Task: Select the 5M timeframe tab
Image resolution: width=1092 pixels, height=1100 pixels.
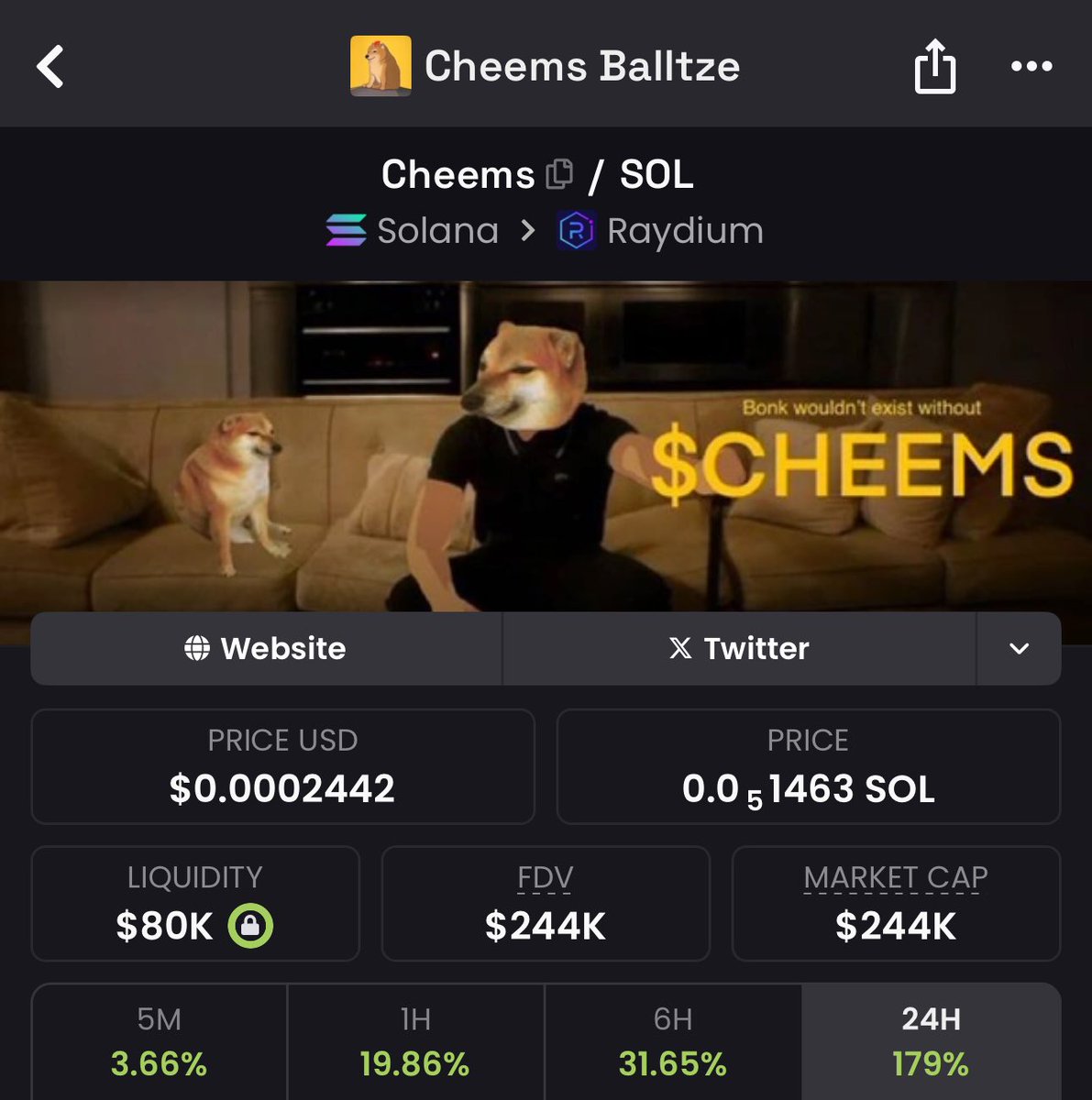Action: pyautogui.click(x=160, y=1042)
